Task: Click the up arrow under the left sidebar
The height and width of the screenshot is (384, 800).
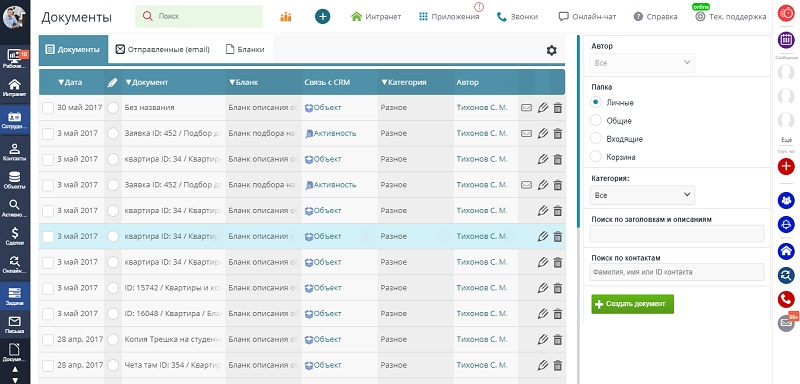Action: [15, 370]
